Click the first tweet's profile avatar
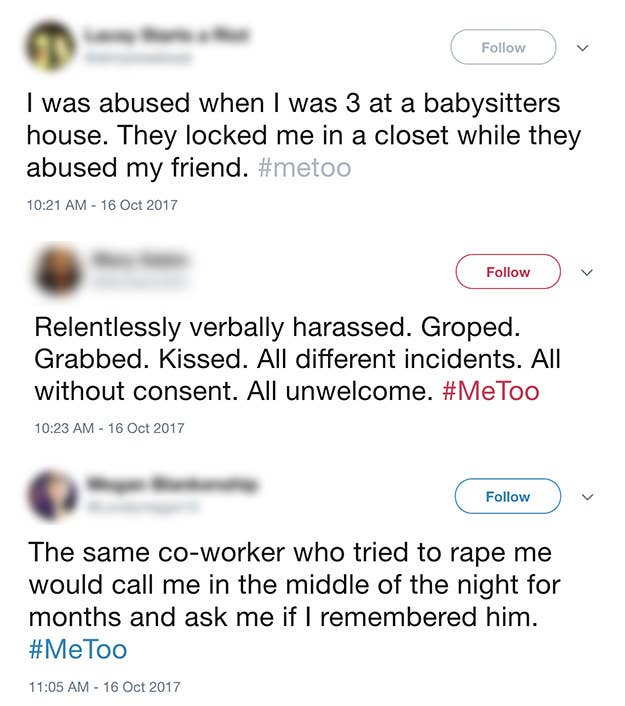625x706 pixels. pyautogui.click(x=50, y=46)
